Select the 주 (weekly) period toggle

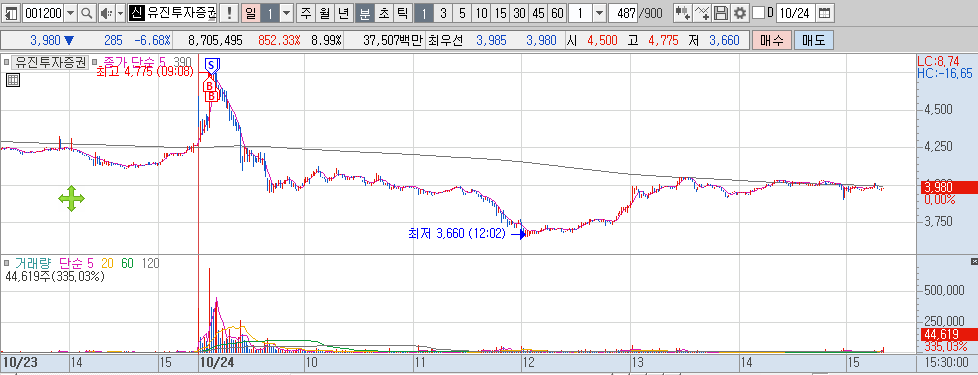click(306, 12)
